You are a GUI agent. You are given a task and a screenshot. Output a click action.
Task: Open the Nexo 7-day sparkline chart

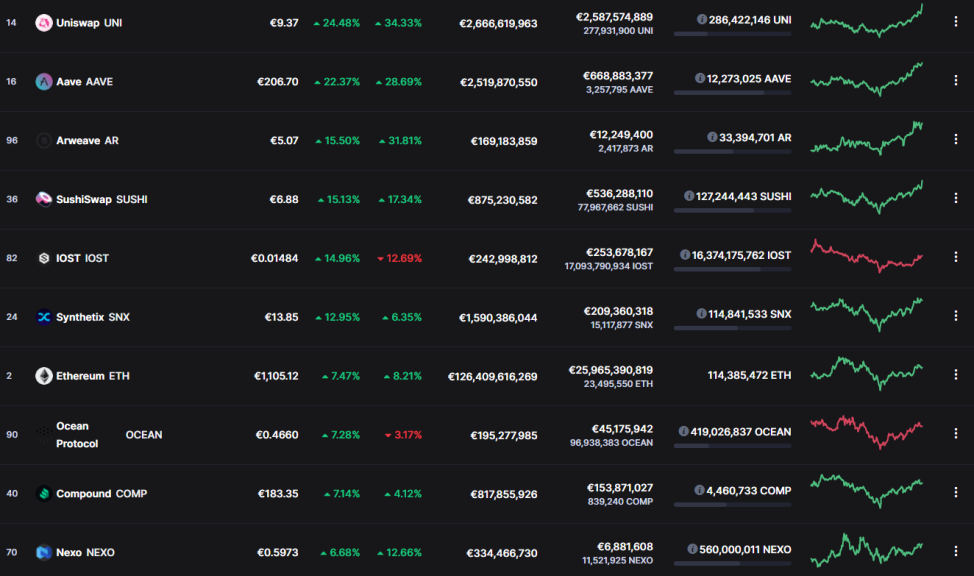(867, 550)
